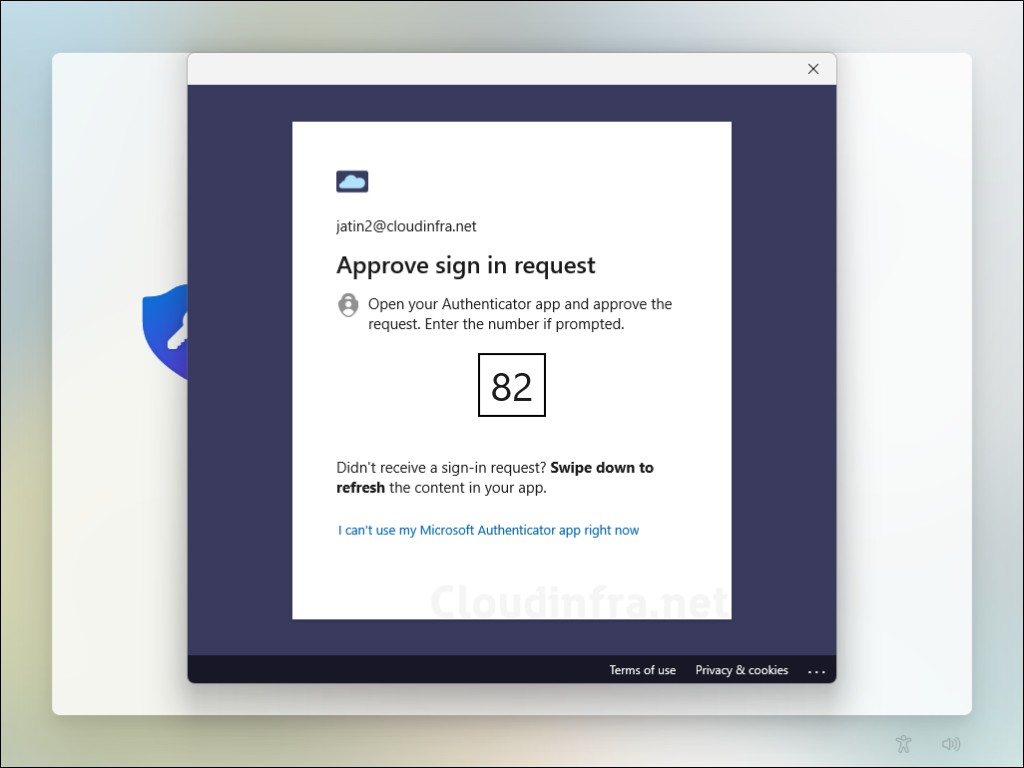Click the blue shield key icon

click(166, 332)
